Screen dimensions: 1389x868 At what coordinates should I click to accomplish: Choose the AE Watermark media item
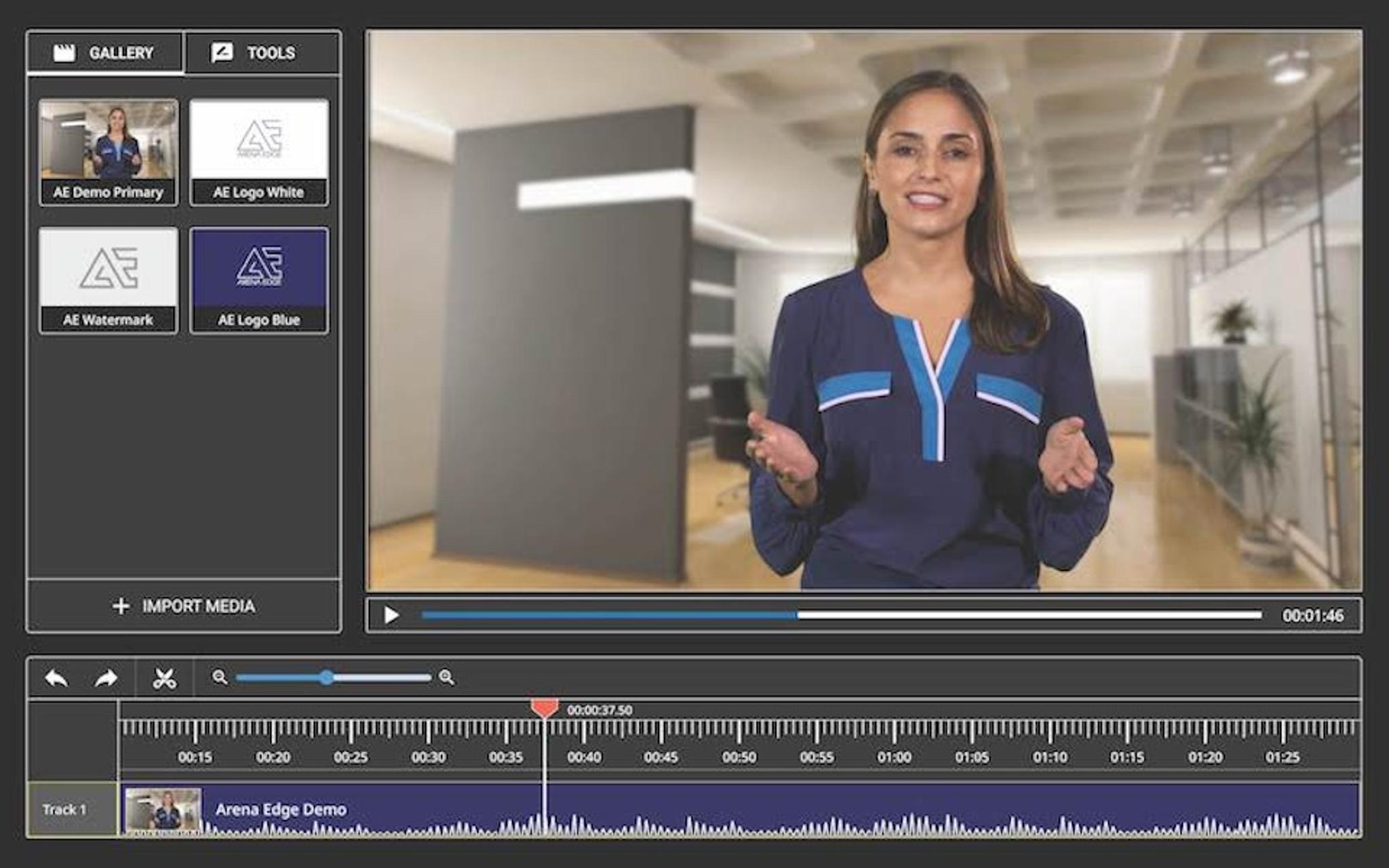pos(109,280)
